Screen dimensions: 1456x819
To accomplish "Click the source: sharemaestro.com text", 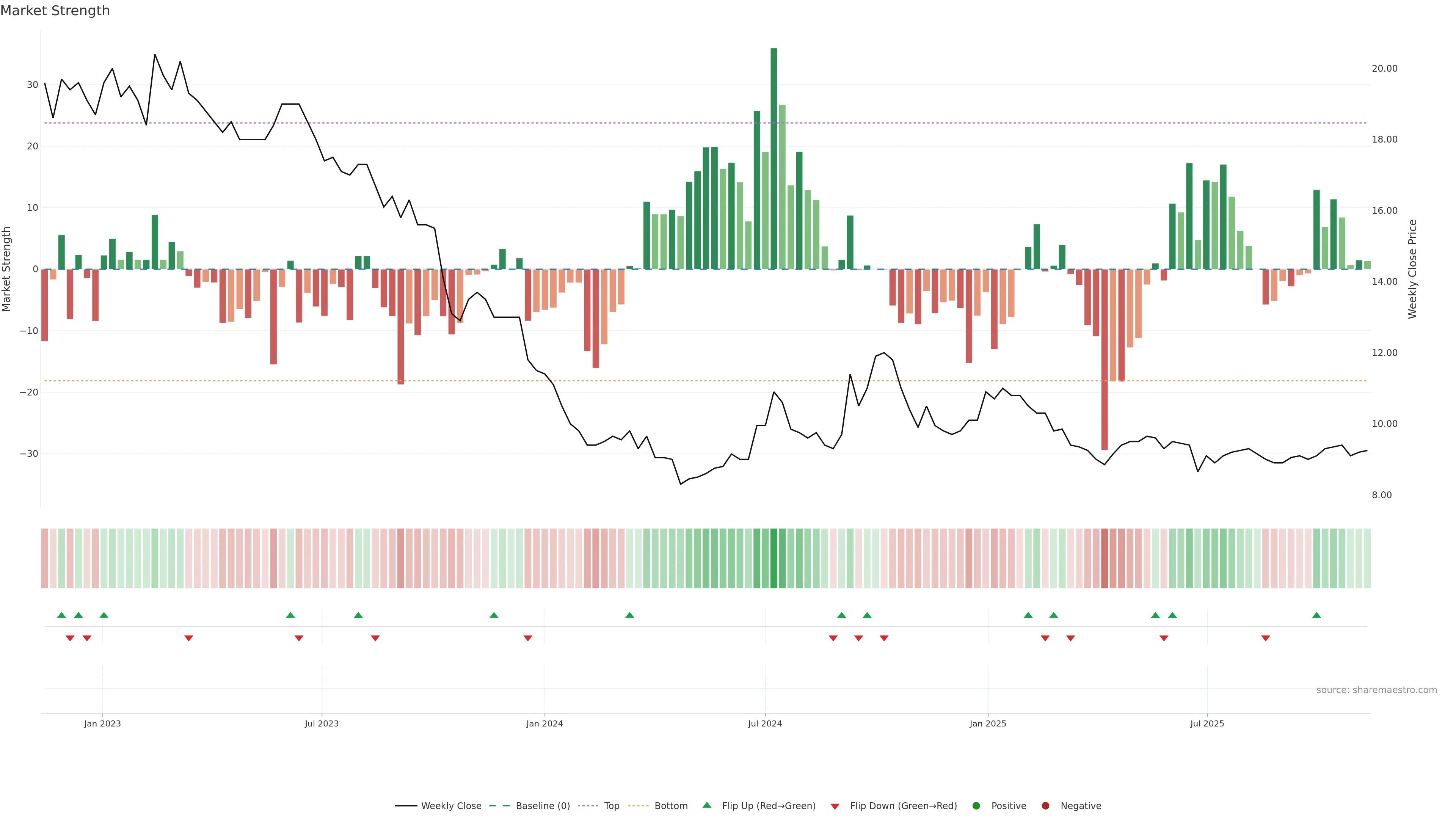I will pos(1376,690).
